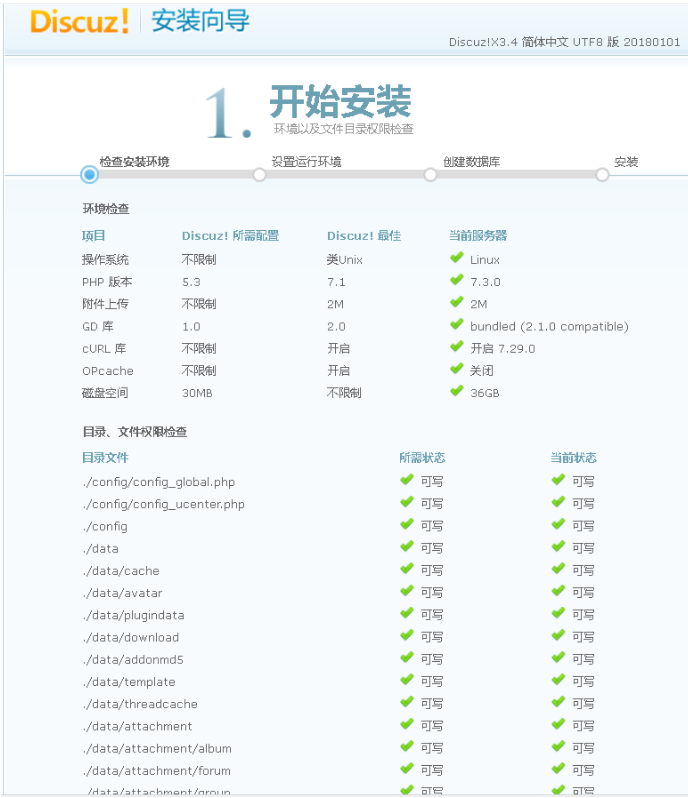The height and width of the screenshot is (798, 688).
Task: Click the 项目 column header
Action: tap(94, 236)
